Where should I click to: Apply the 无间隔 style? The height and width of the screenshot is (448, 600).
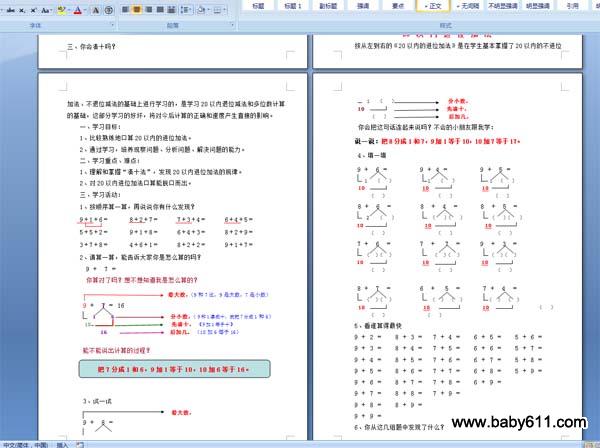468,5
